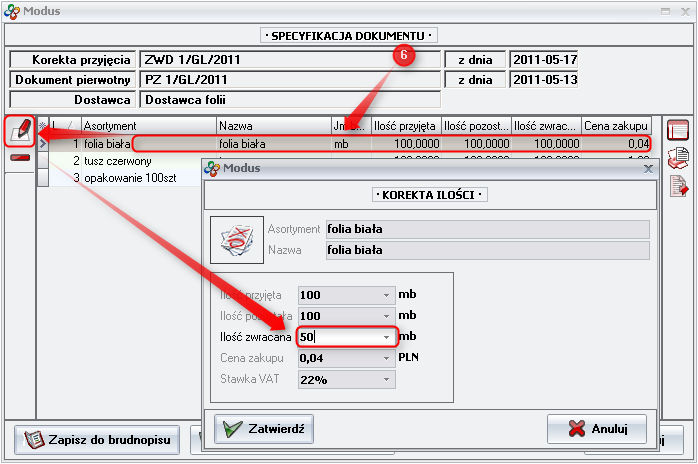Select the row 'tusz czerwony'

[118, 161]
